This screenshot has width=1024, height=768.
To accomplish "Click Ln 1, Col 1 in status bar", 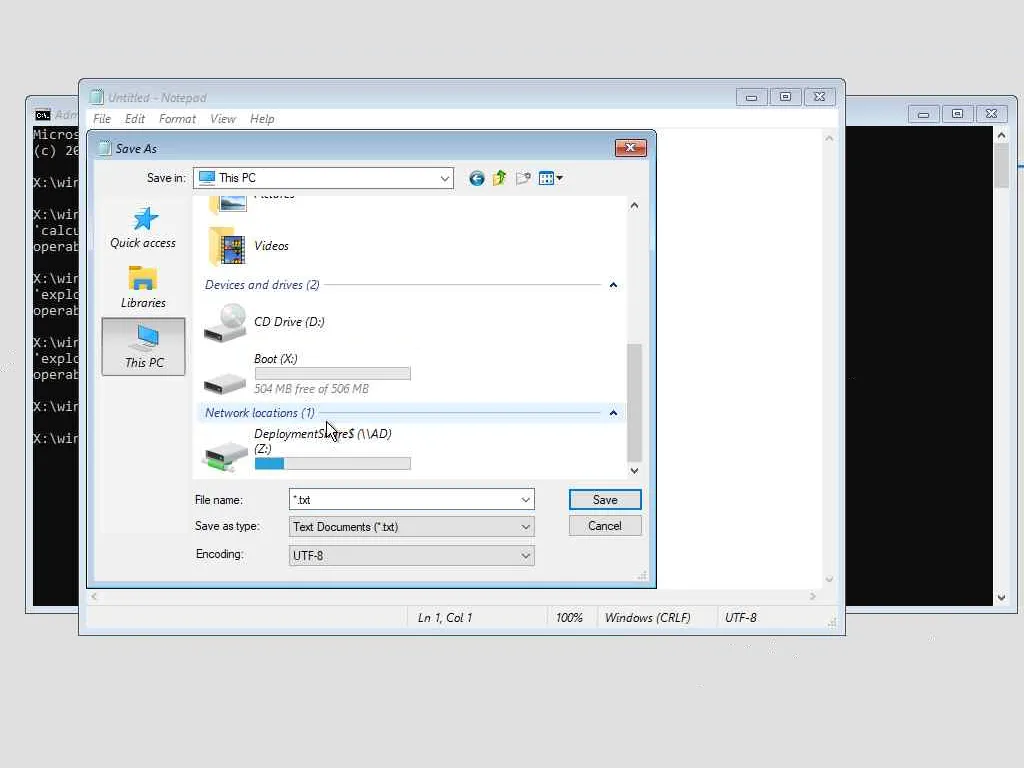I will tap(445, 618).
